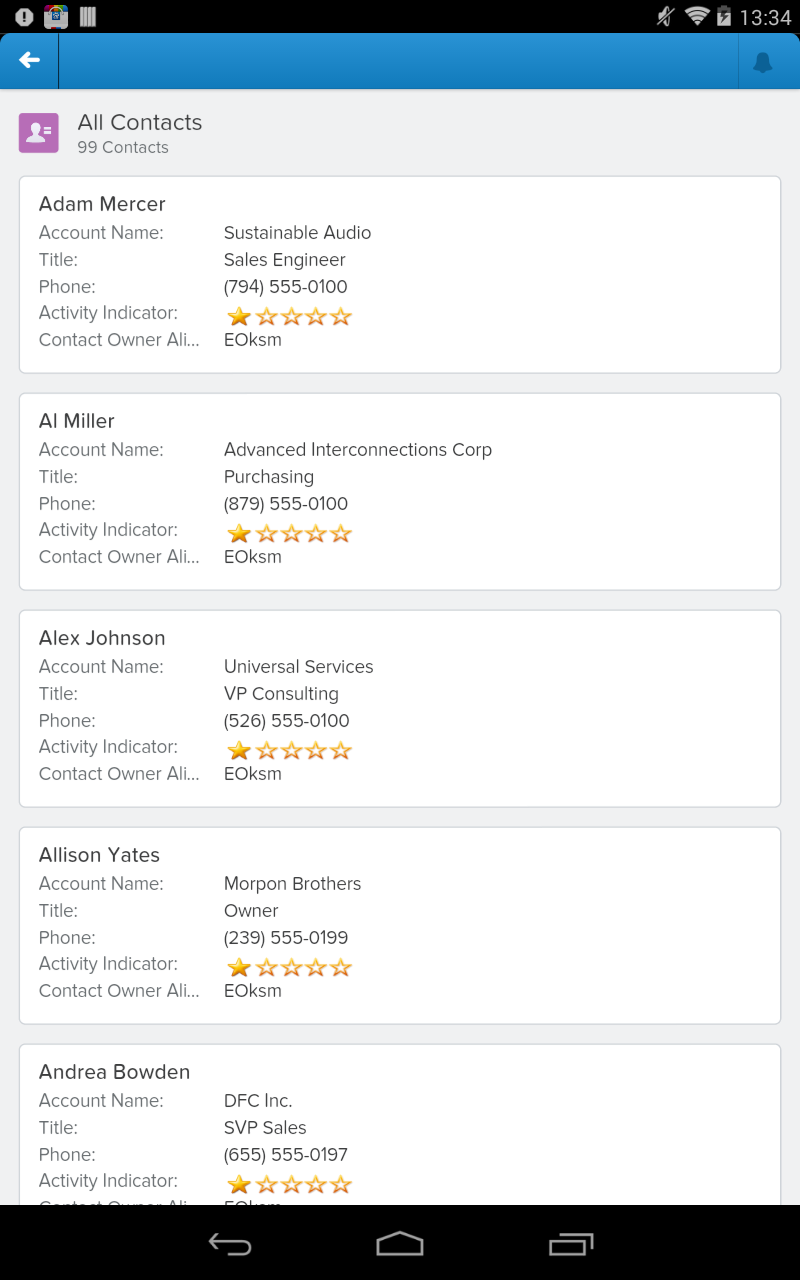Open the Alex Johnson contact card
The image size is (800, 1280).
click(x=102, y=638)
